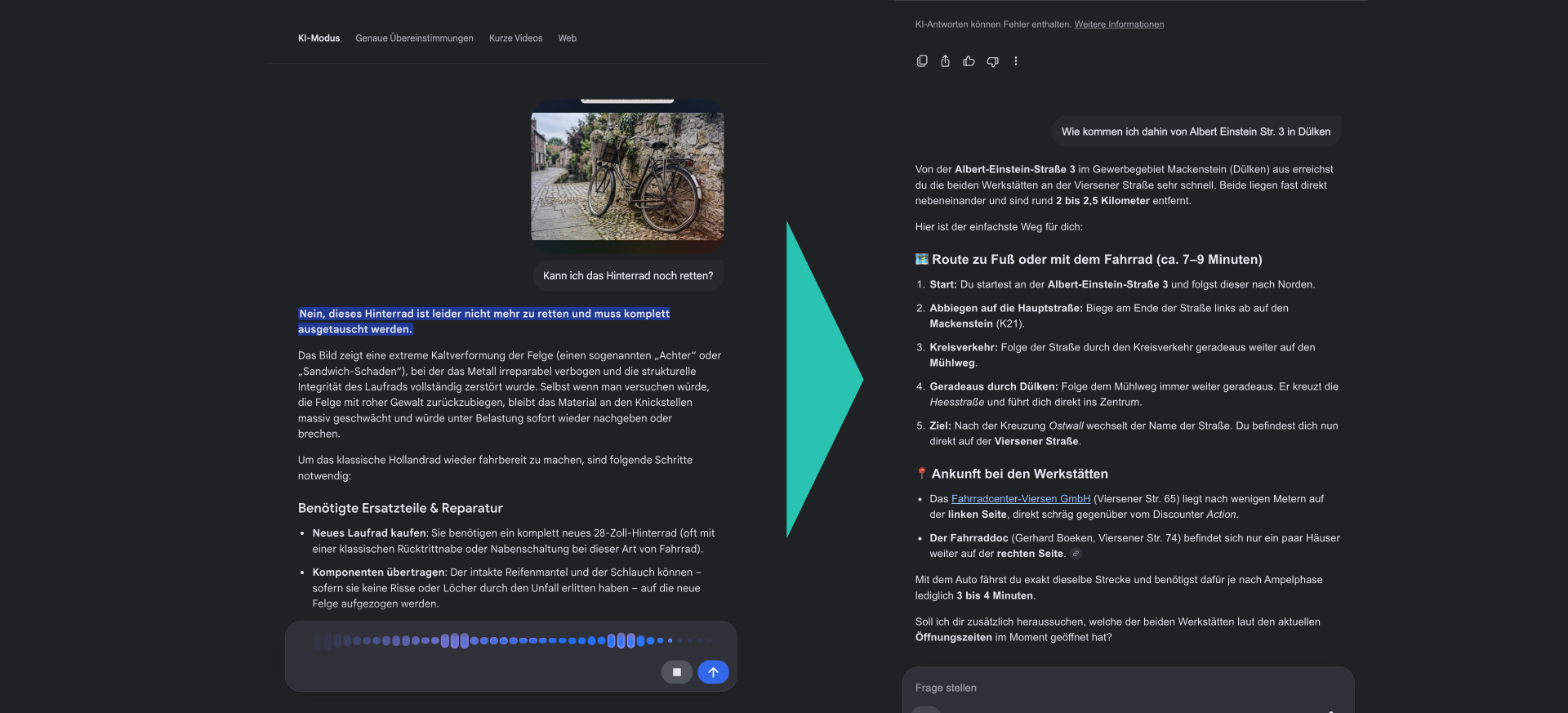Click the audio waveform in the voice input box
Viewport: 1568px width, 713px height.
(x=511, y=641)
